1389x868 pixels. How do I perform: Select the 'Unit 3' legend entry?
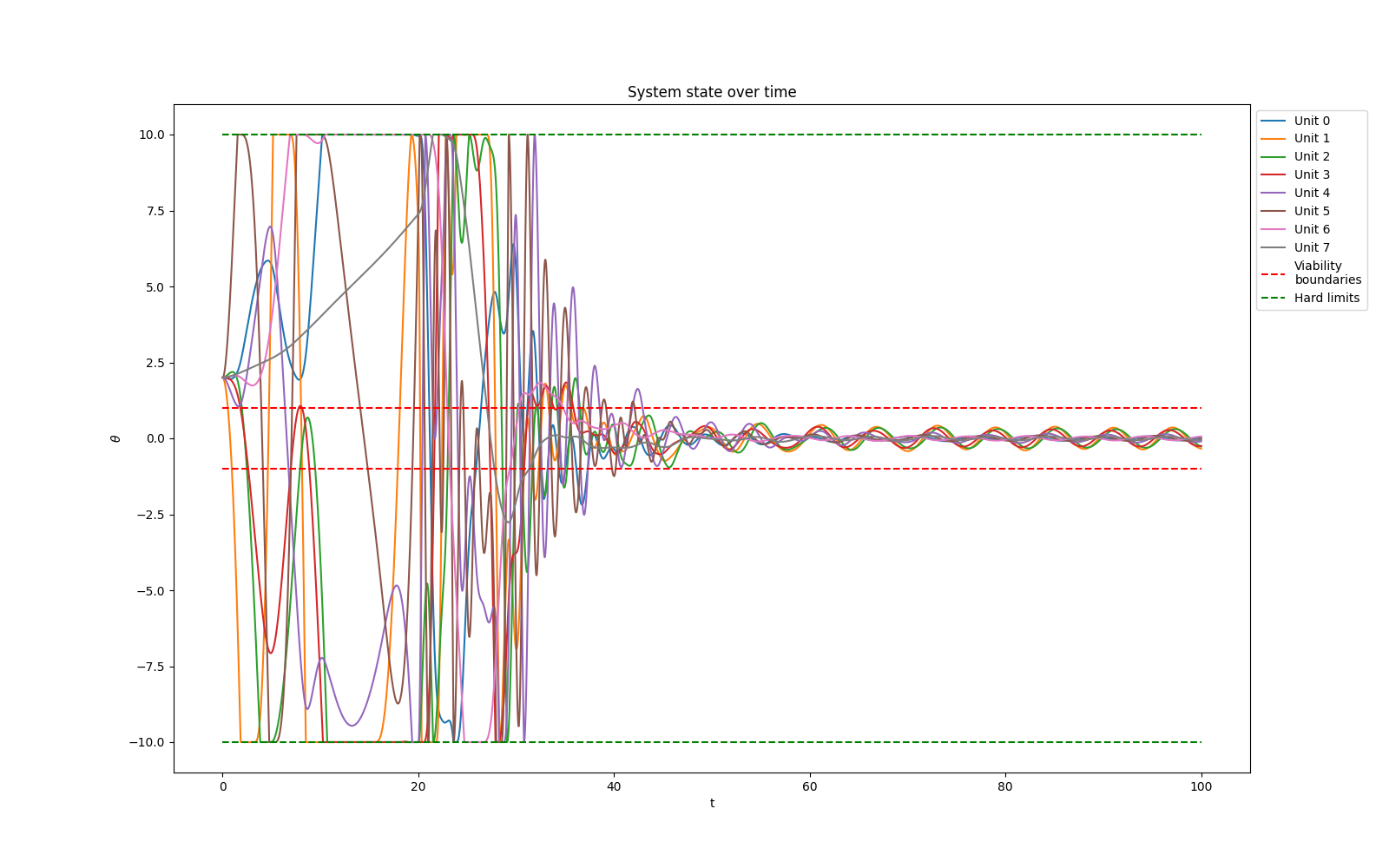[x=1295, y=174]
